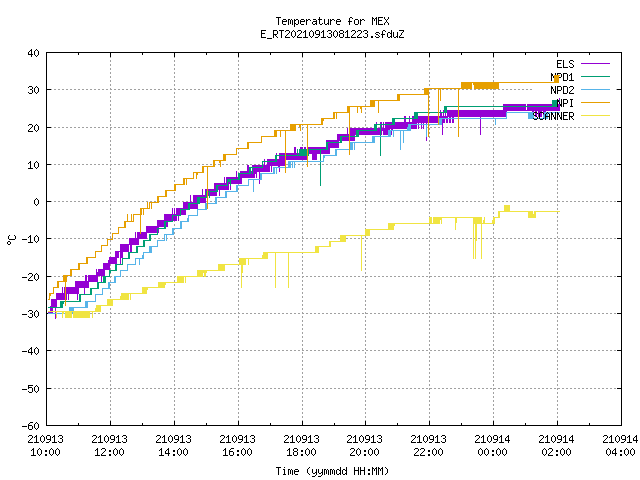This screenshot has height=480, width=640.
Task: Click the y-axis label -20
Action: [31, 277]
